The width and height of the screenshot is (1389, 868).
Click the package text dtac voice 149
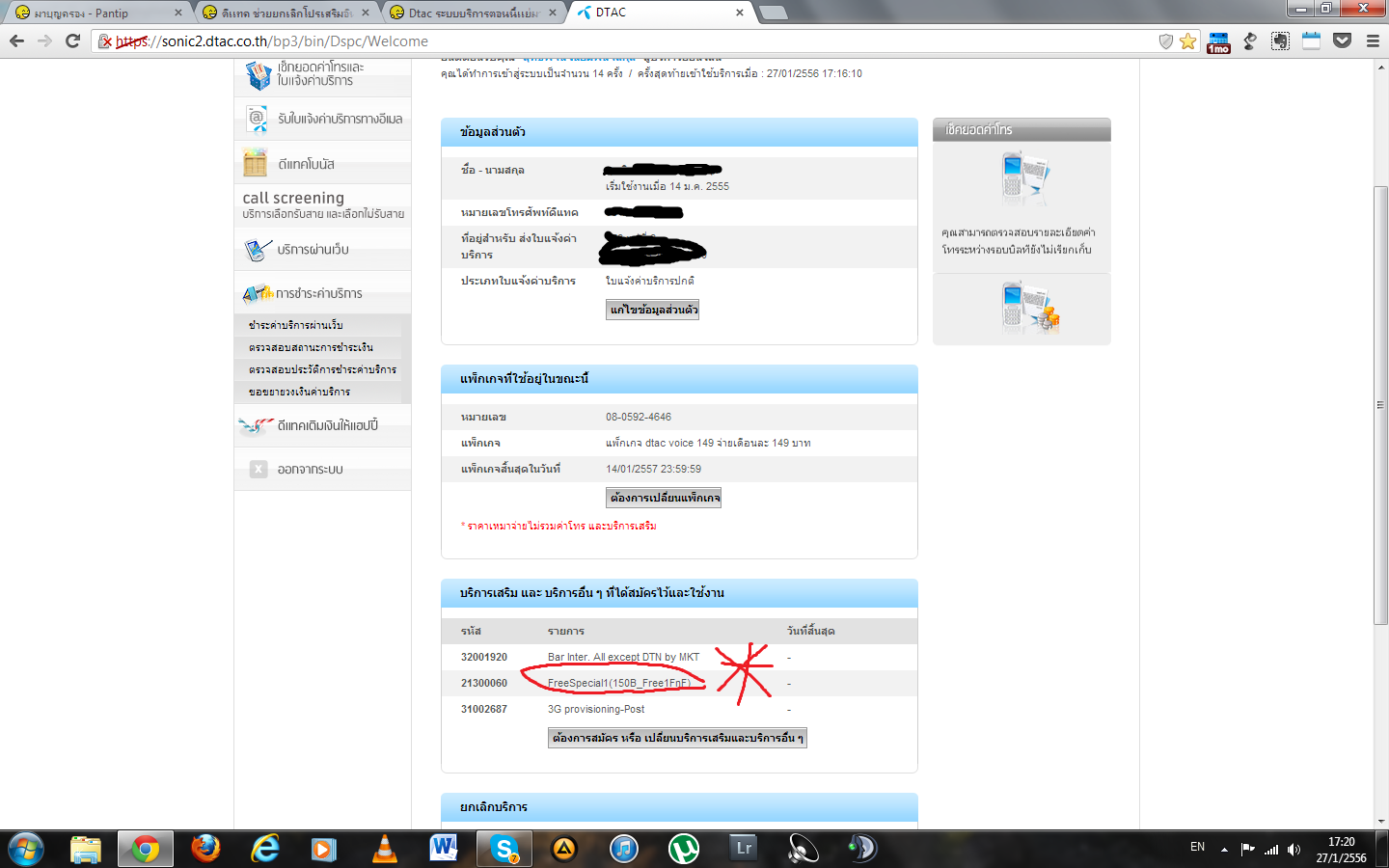coord(708,443)
